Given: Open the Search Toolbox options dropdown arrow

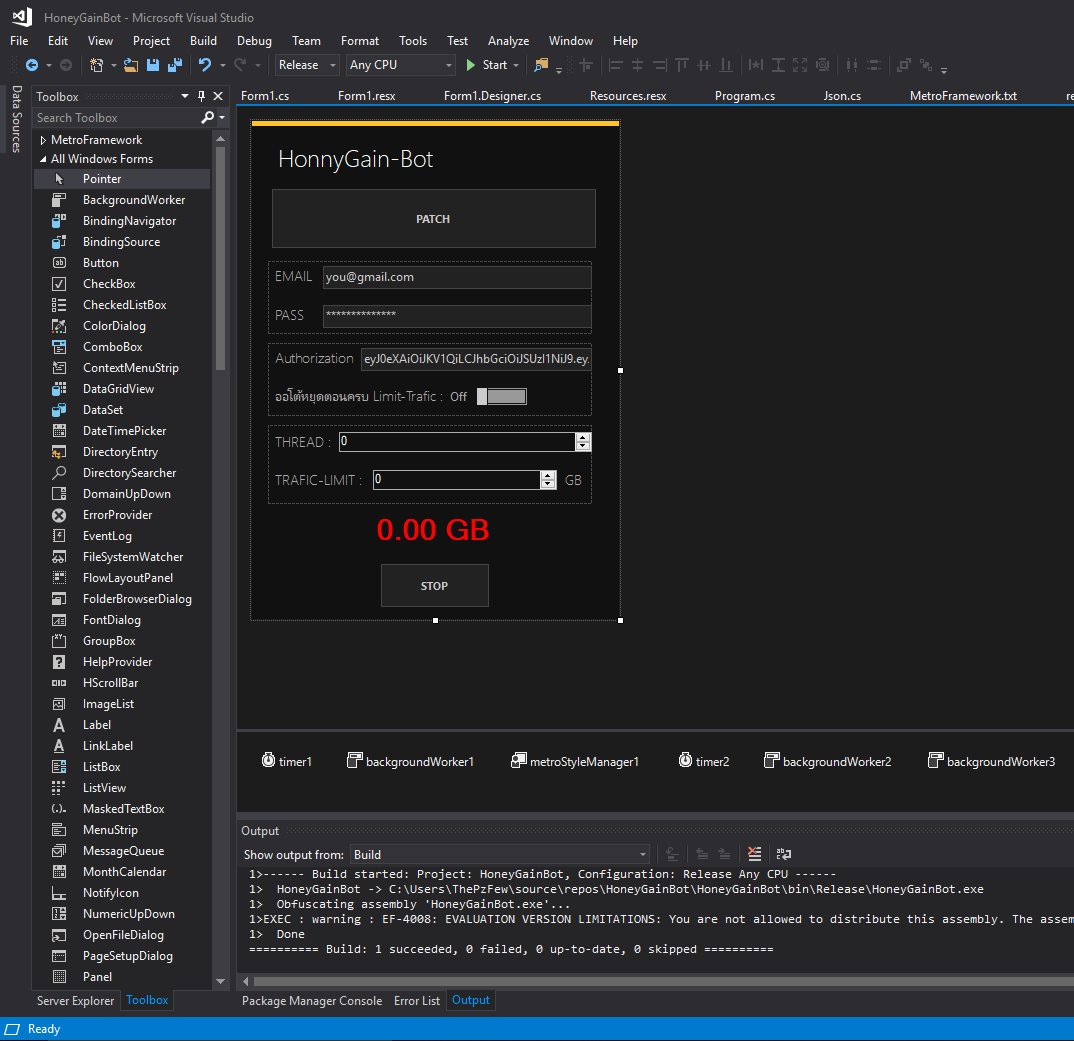Looking at the screenshot, I should 222,118.
